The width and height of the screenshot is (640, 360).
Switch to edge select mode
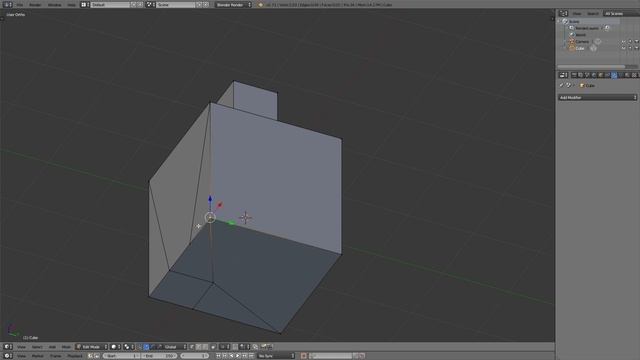pyautogui.click(x=198, y=347)
